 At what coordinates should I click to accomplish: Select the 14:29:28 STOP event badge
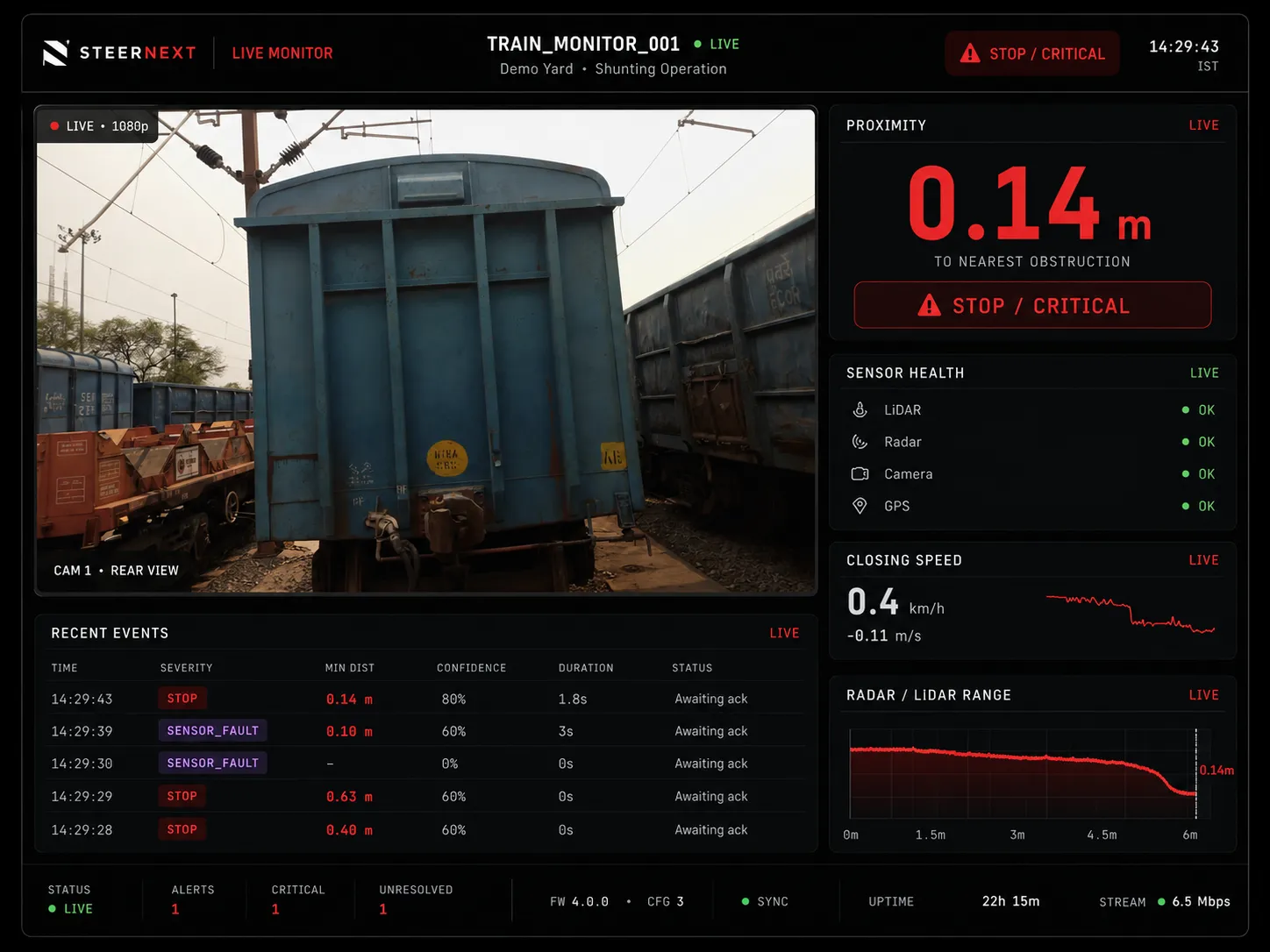(182, 829)
